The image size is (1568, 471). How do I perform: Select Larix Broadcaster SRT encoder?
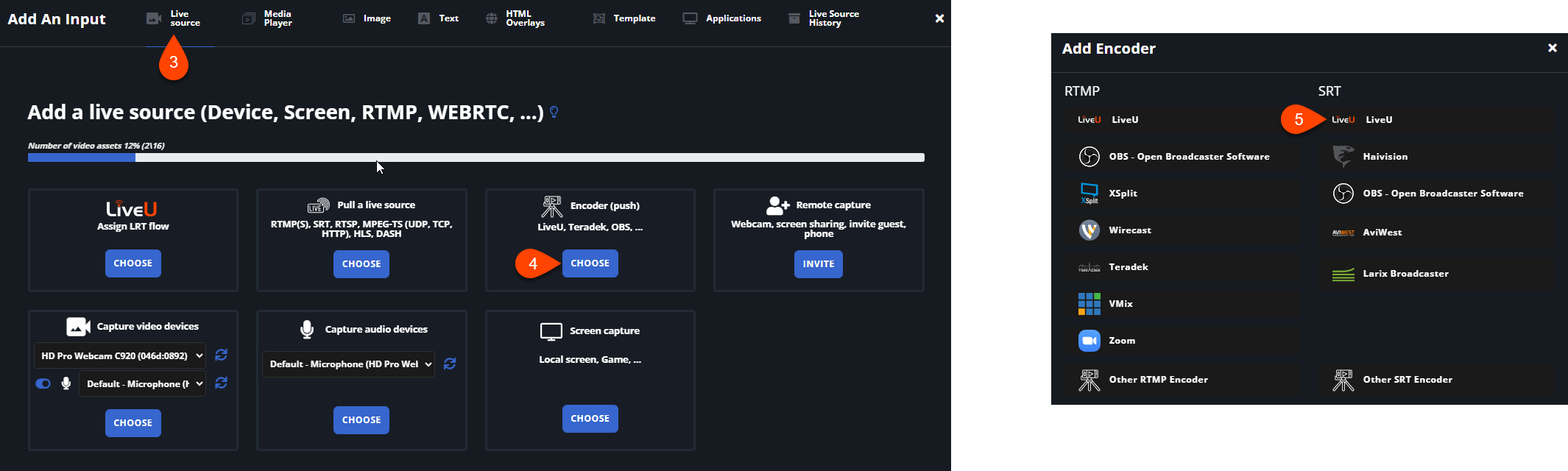[x=1437, y=274]
